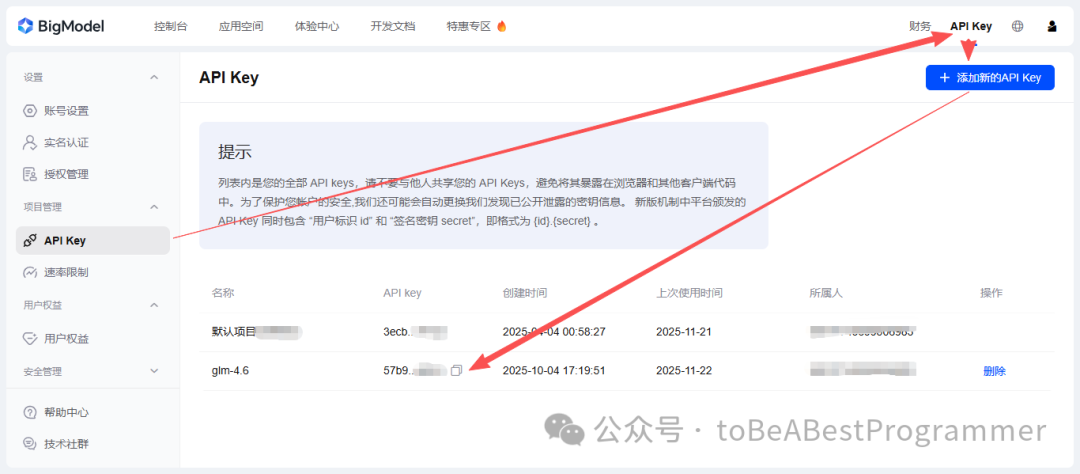Open 体验中心 in top navigation
Screen dimensions: 1080x474
[317, 26]
